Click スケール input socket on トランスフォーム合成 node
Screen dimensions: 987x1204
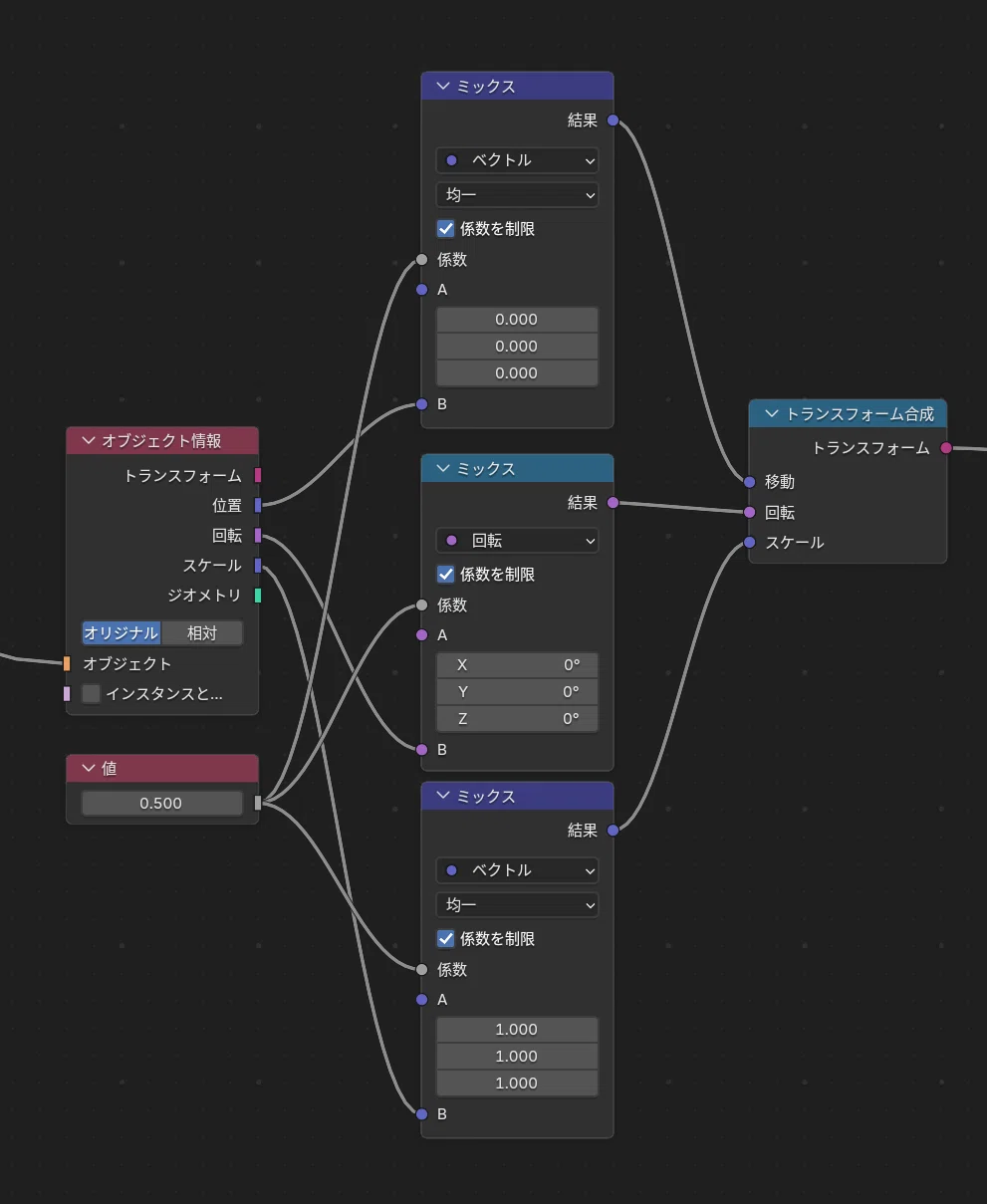[749, 543]
